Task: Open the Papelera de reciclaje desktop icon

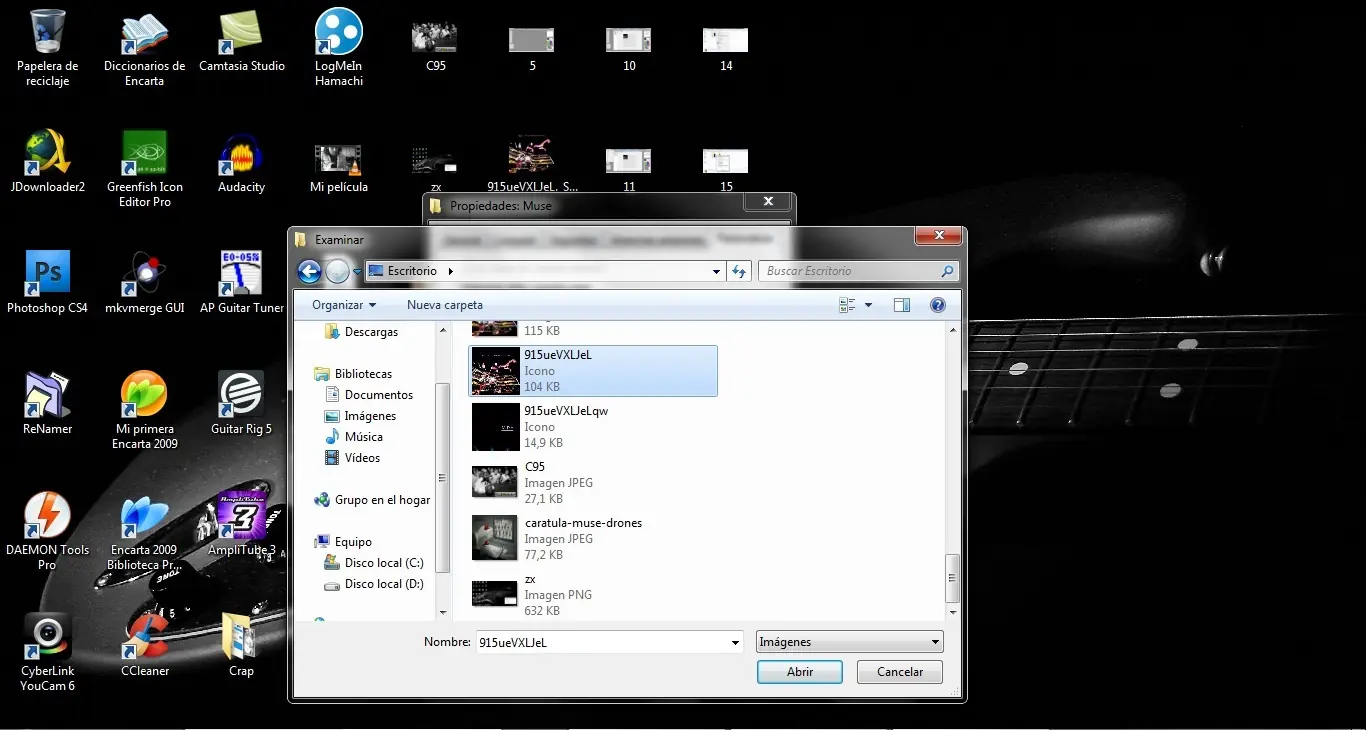Action: coord(47,47)
